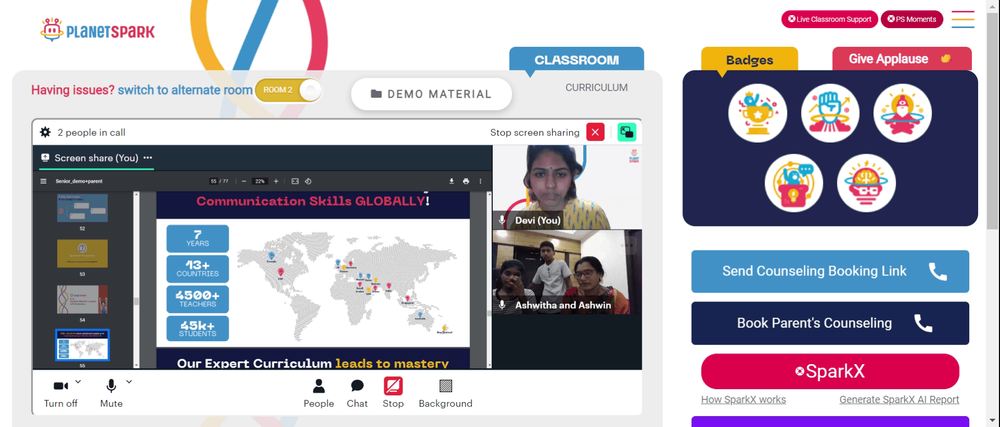Toggle the ROOM 2 alternate room switch

[288, 90]
